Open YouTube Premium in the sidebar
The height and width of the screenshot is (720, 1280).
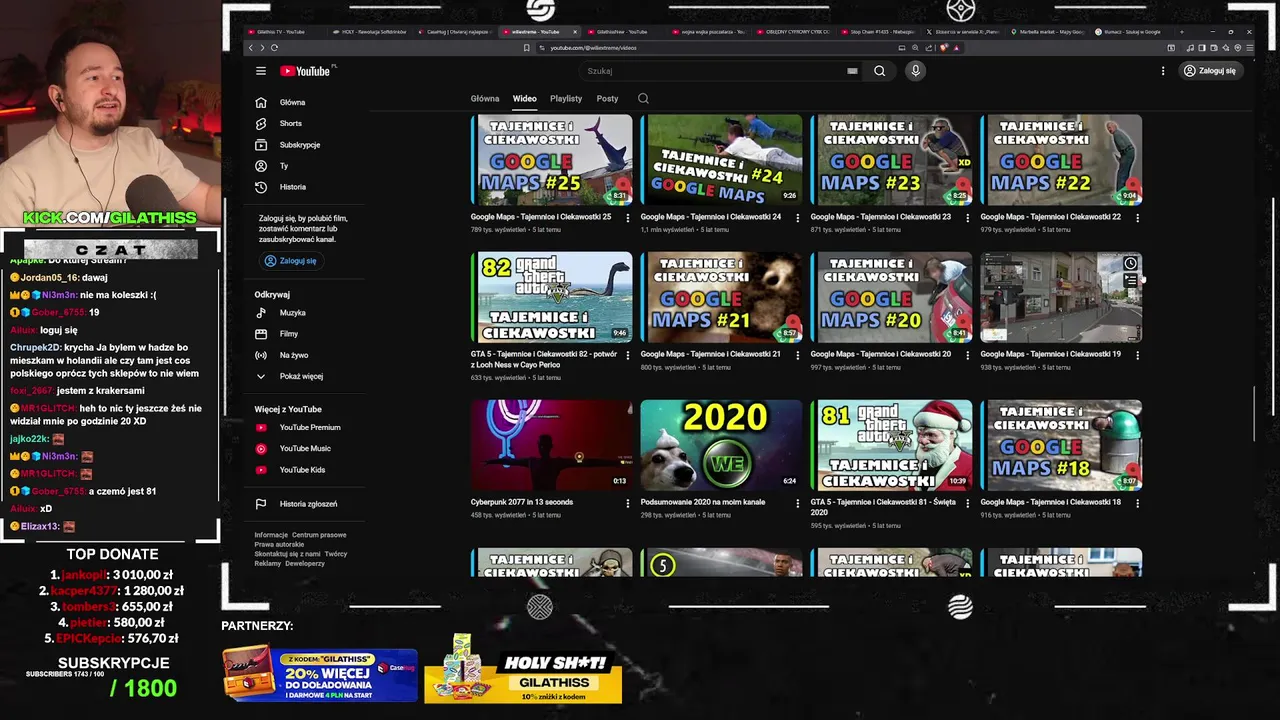point(309,427)
